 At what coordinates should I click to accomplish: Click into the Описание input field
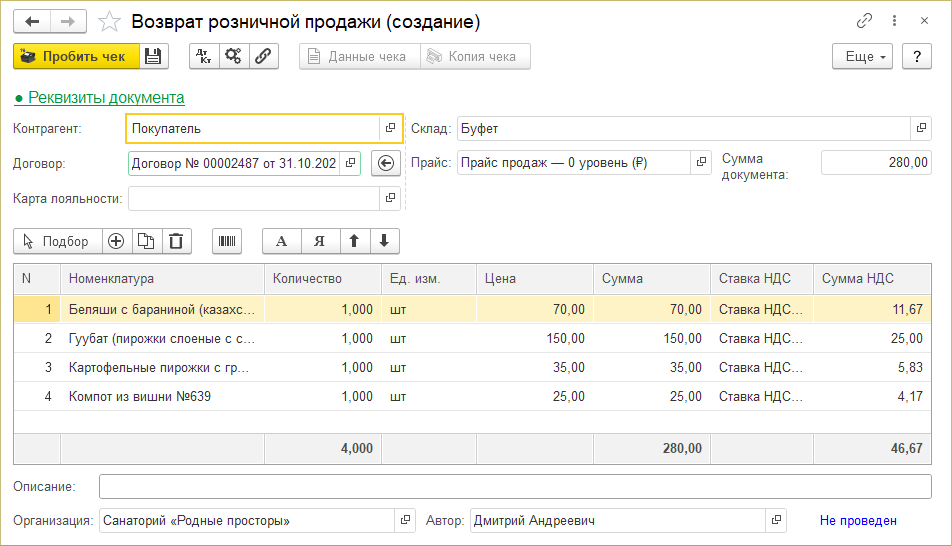[514, 487]
